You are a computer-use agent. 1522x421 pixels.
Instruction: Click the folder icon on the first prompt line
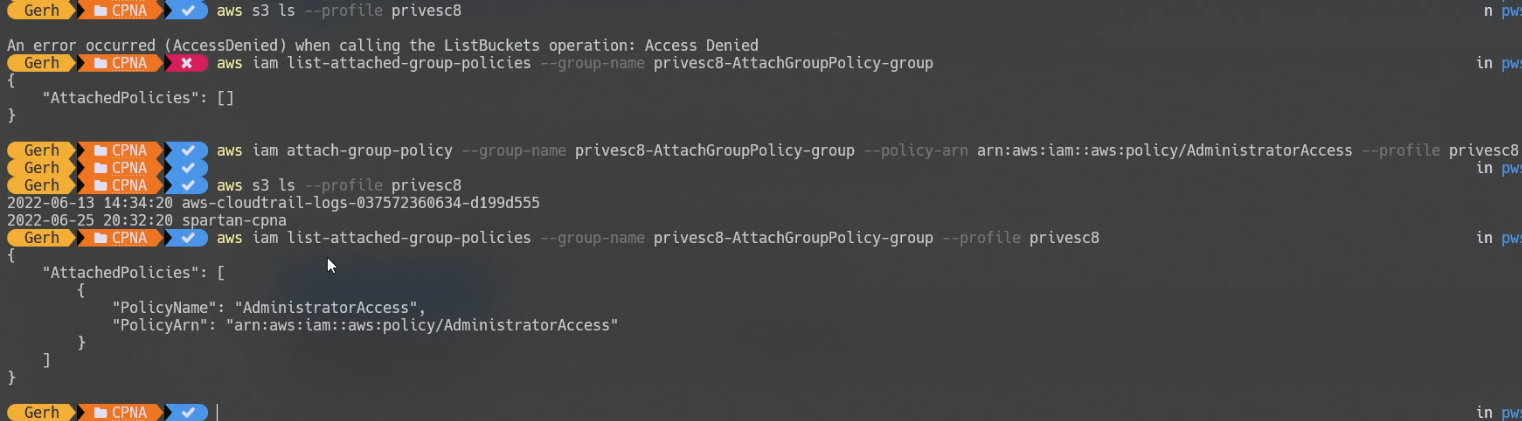pyautogui.click(x=100, y=11)
